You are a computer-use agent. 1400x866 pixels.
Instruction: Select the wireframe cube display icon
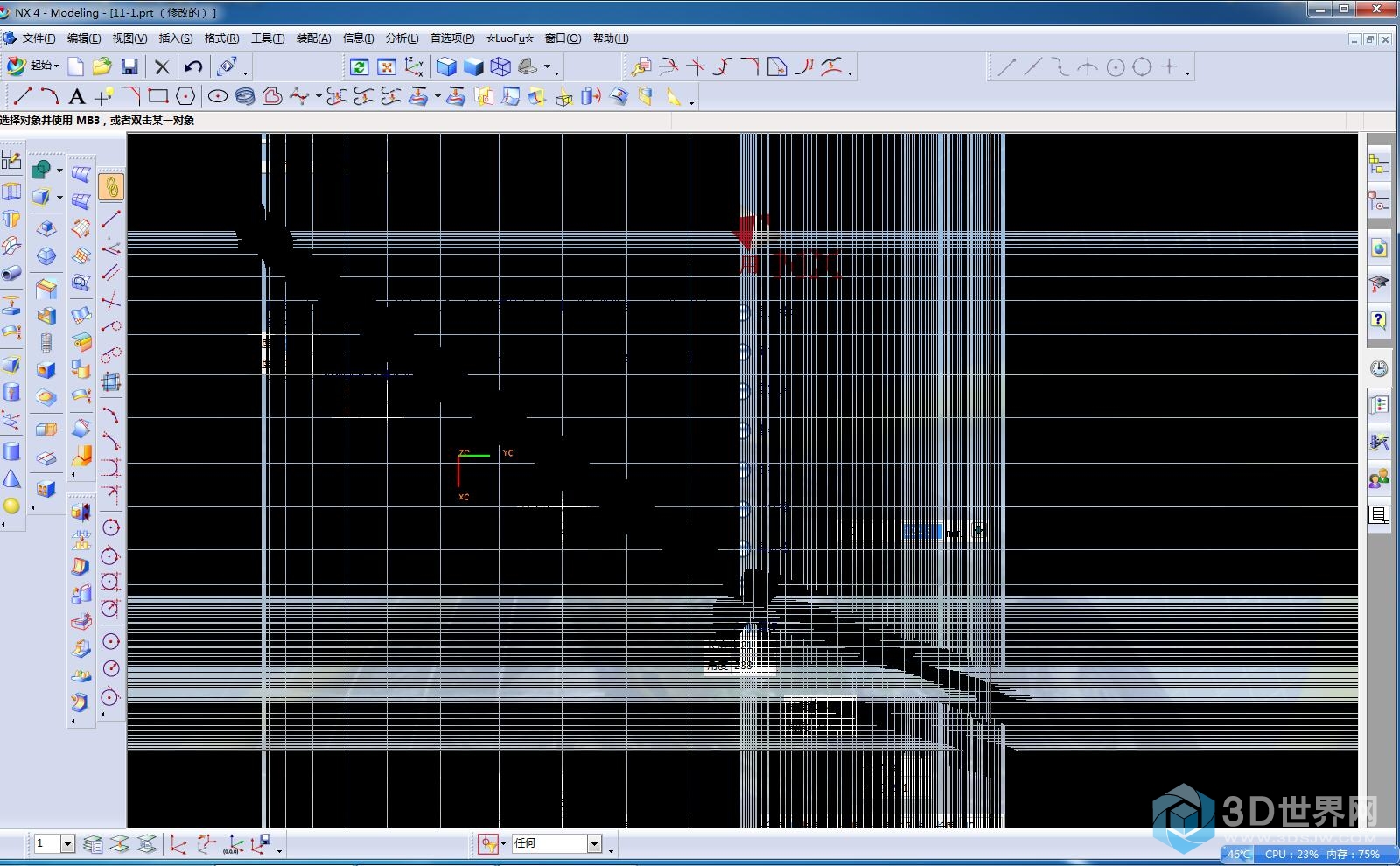(500, 67)
